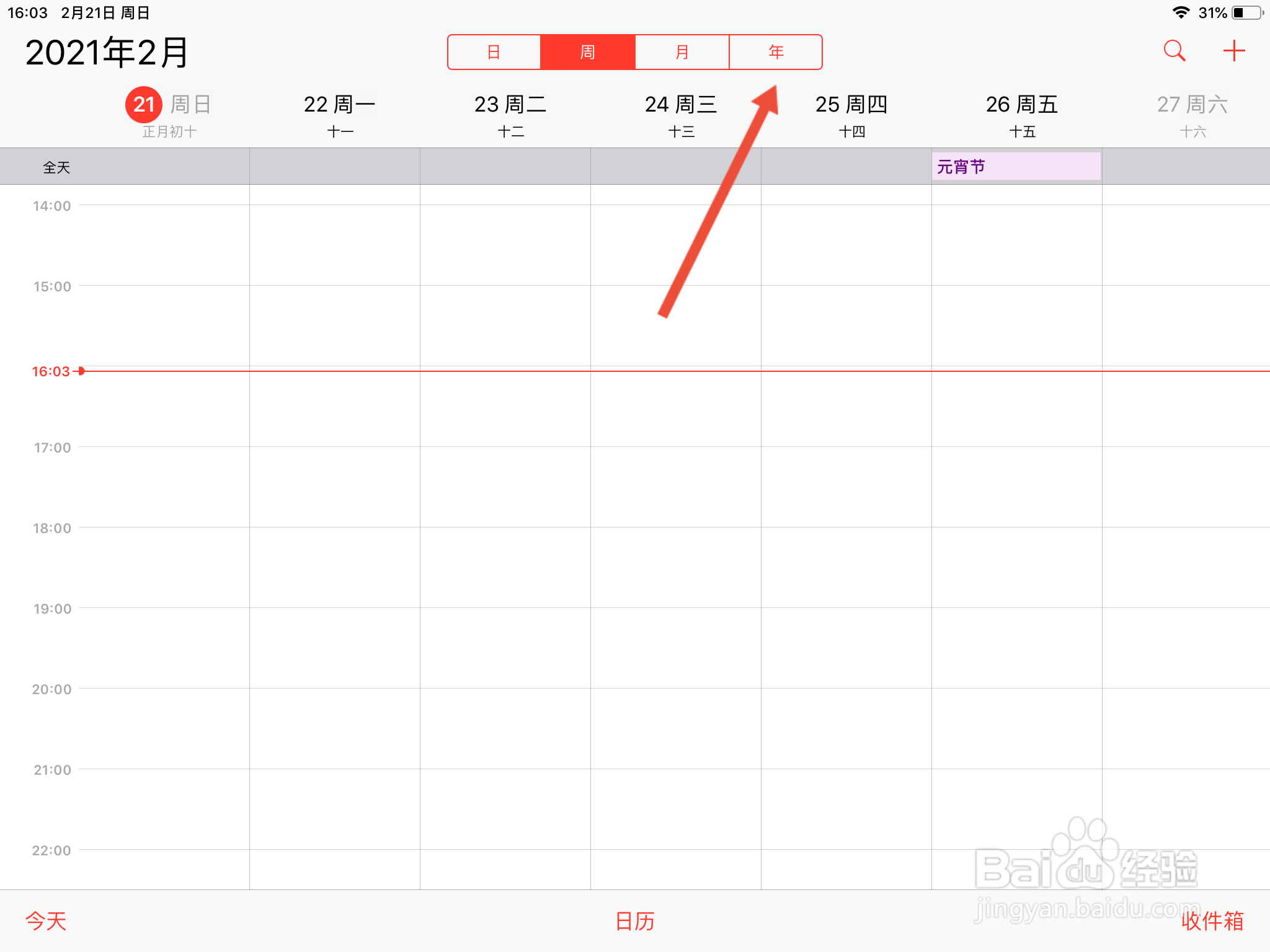Tap the lunar date 十四 under Thursday
1270x952 pixels.
point(851,131)
